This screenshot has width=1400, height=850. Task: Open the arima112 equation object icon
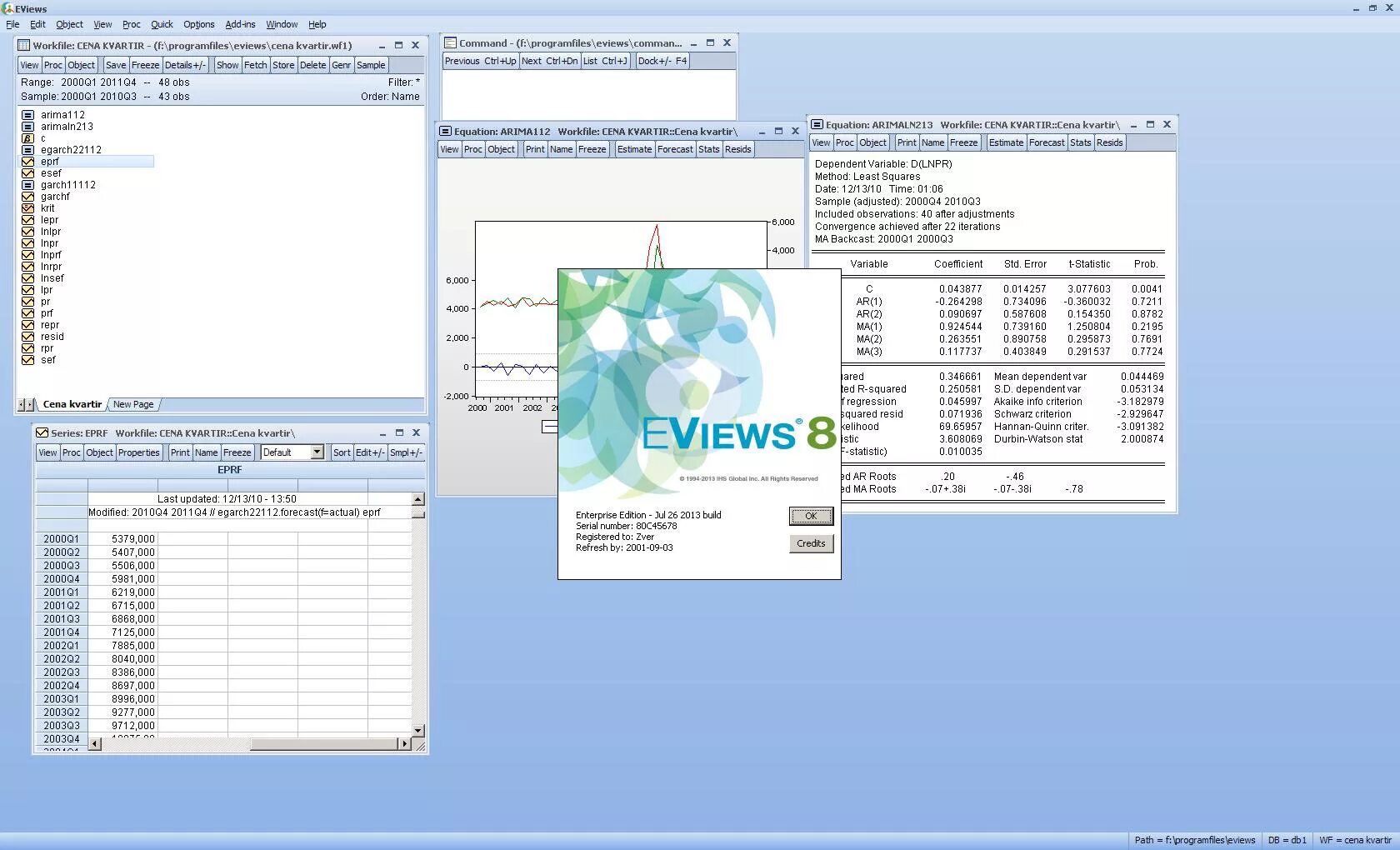tap(27, 114)
